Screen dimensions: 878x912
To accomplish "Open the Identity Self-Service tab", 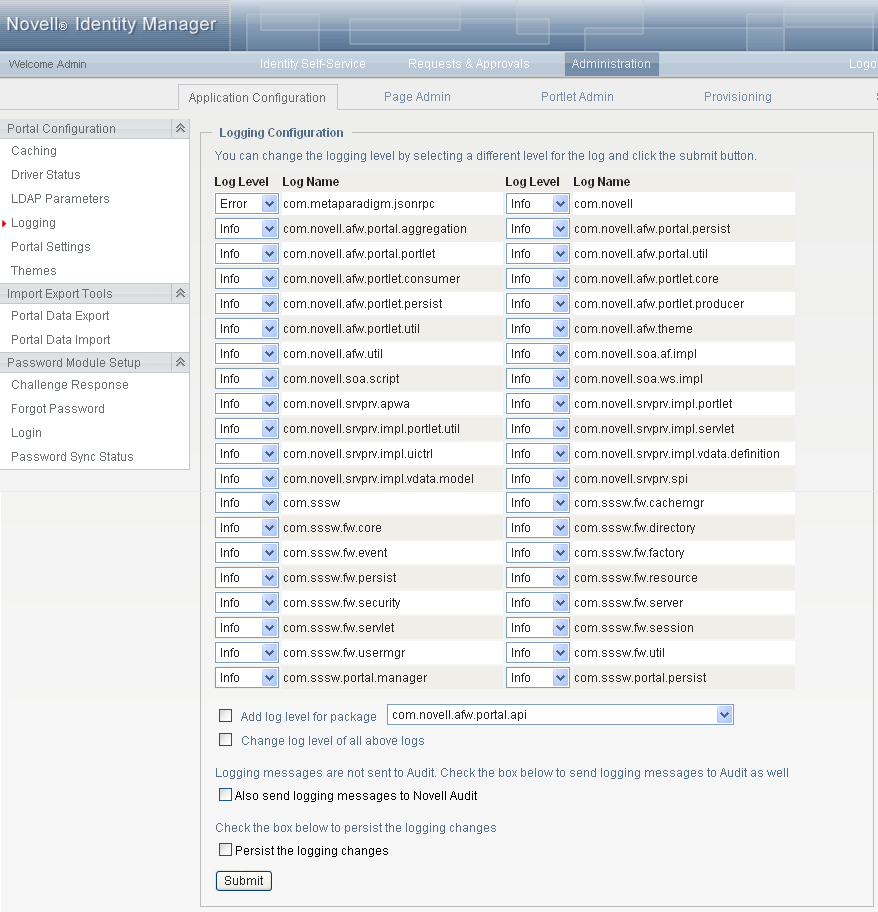I will click(312, 64).
